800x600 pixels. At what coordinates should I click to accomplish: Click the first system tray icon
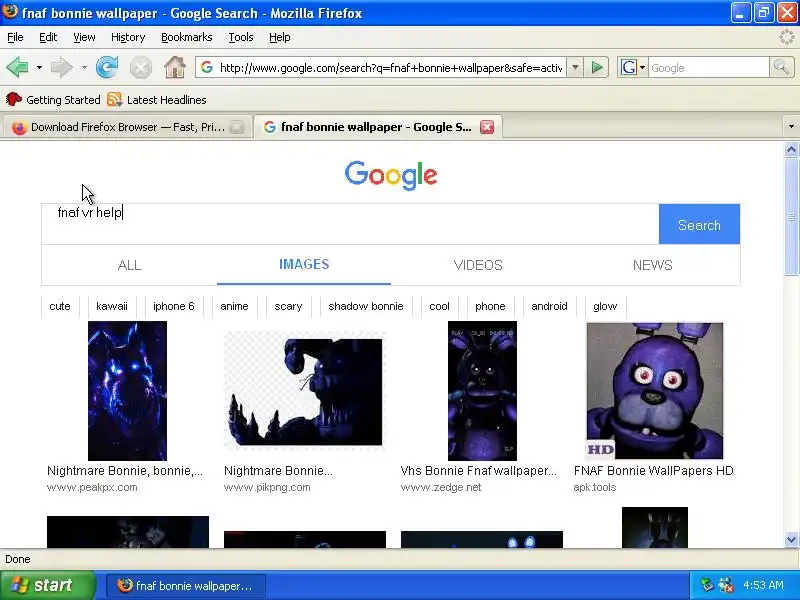pyautogui.click(x=707, y=585)
